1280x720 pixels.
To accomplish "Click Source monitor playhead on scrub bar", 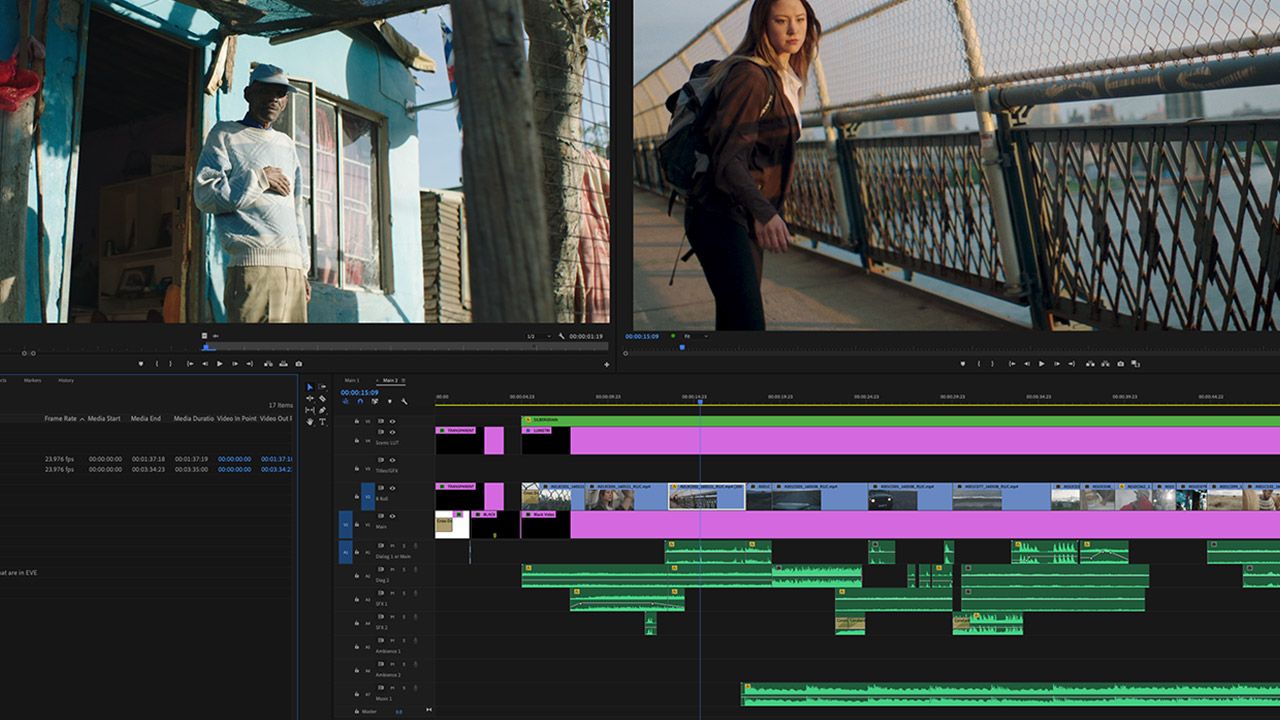I will [207, 347].
